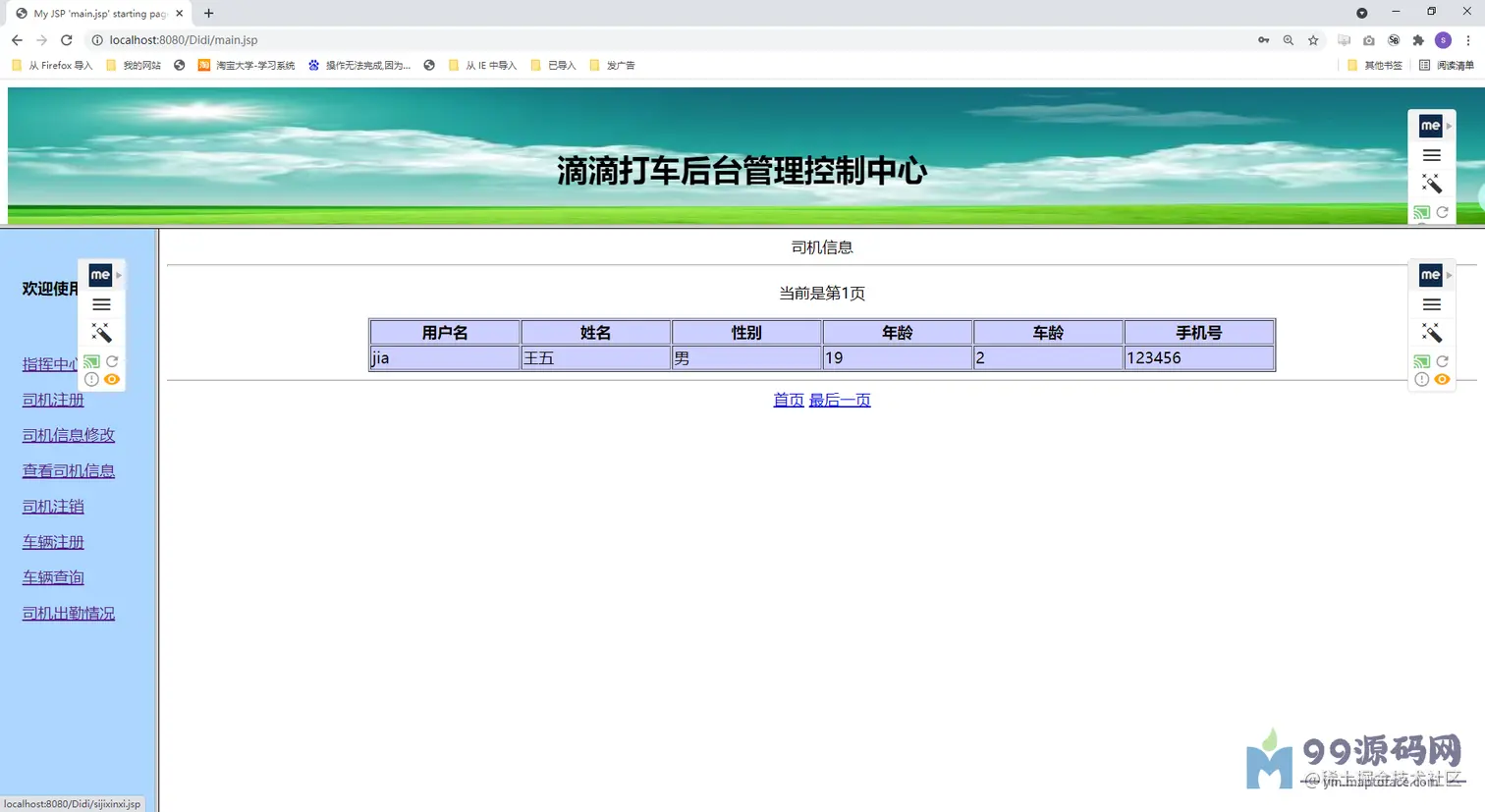Viewport: 1485px width, 812px height.
Task: Jump to 最后一页 last page link
Action: pyautogui.click(x=840, y=400)
